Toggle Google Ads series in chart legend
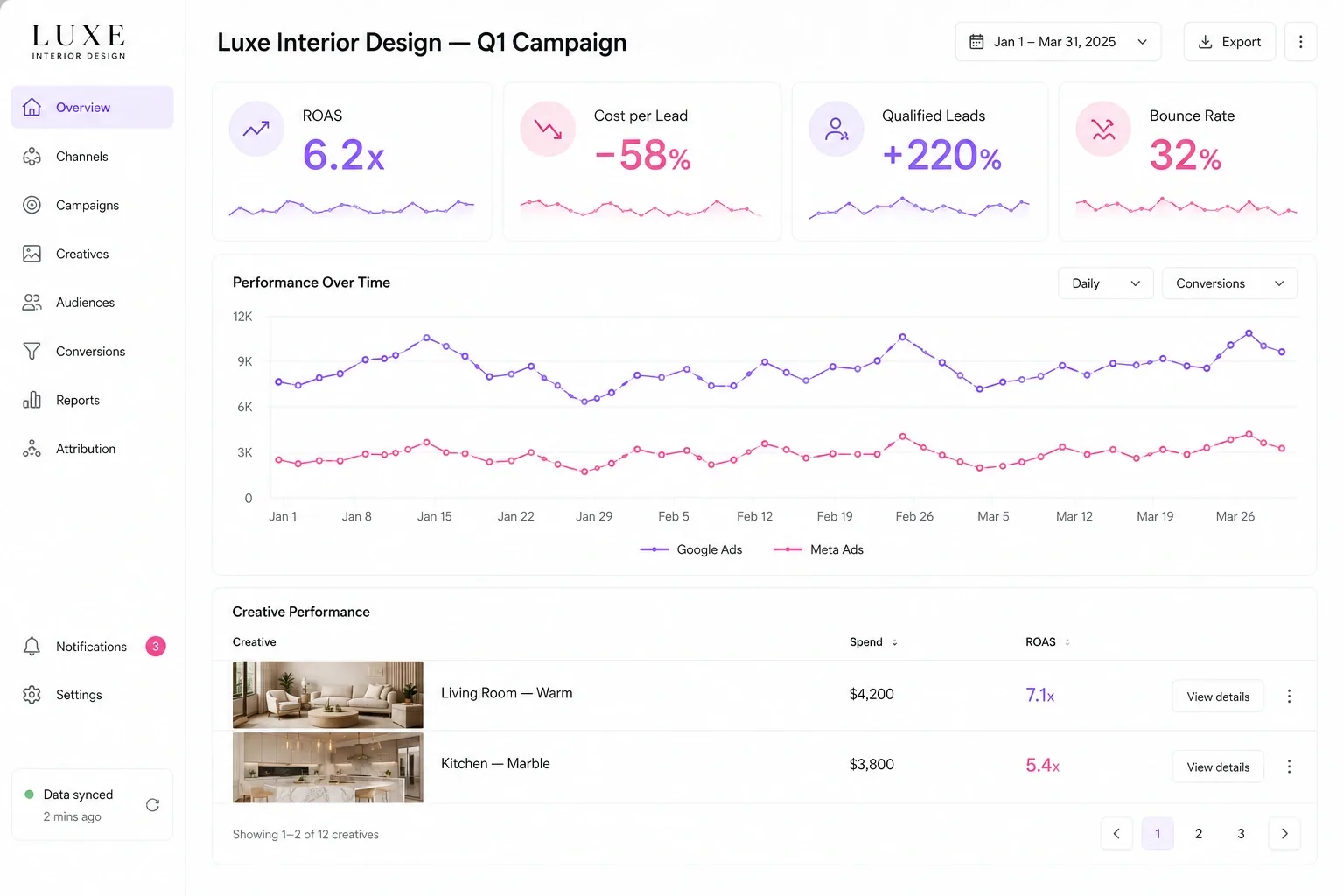This screenshot has width=1344, height=896. [x=691, y=549]
